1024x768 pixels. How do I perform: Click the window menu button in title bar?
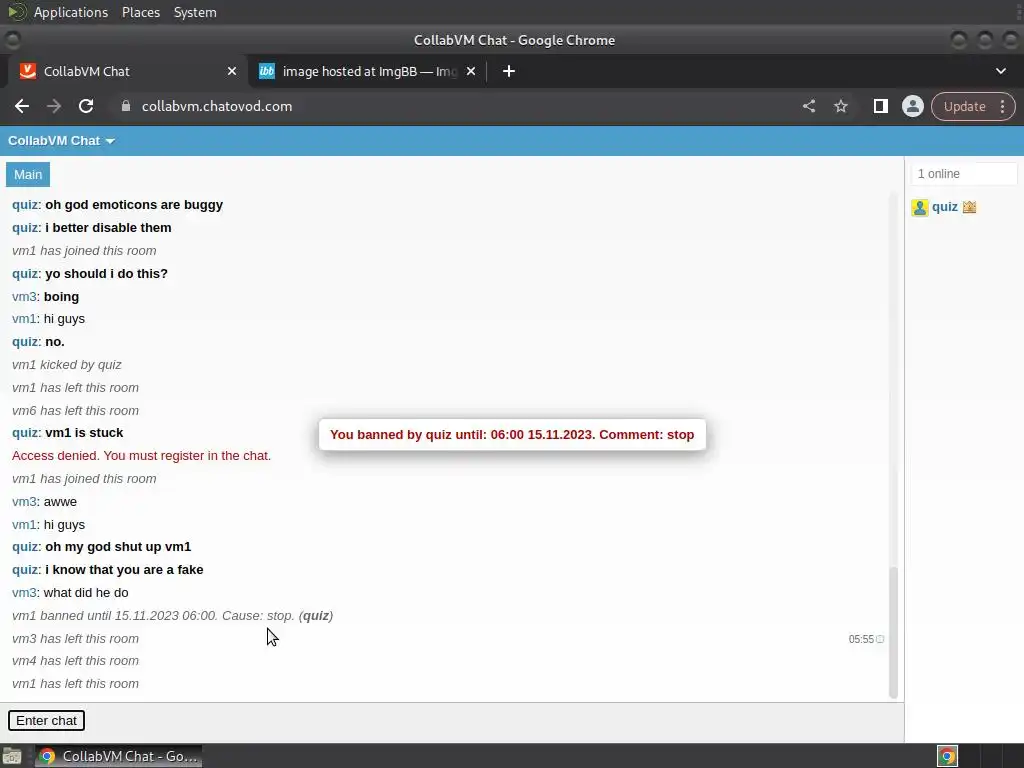tap(12, 40)
